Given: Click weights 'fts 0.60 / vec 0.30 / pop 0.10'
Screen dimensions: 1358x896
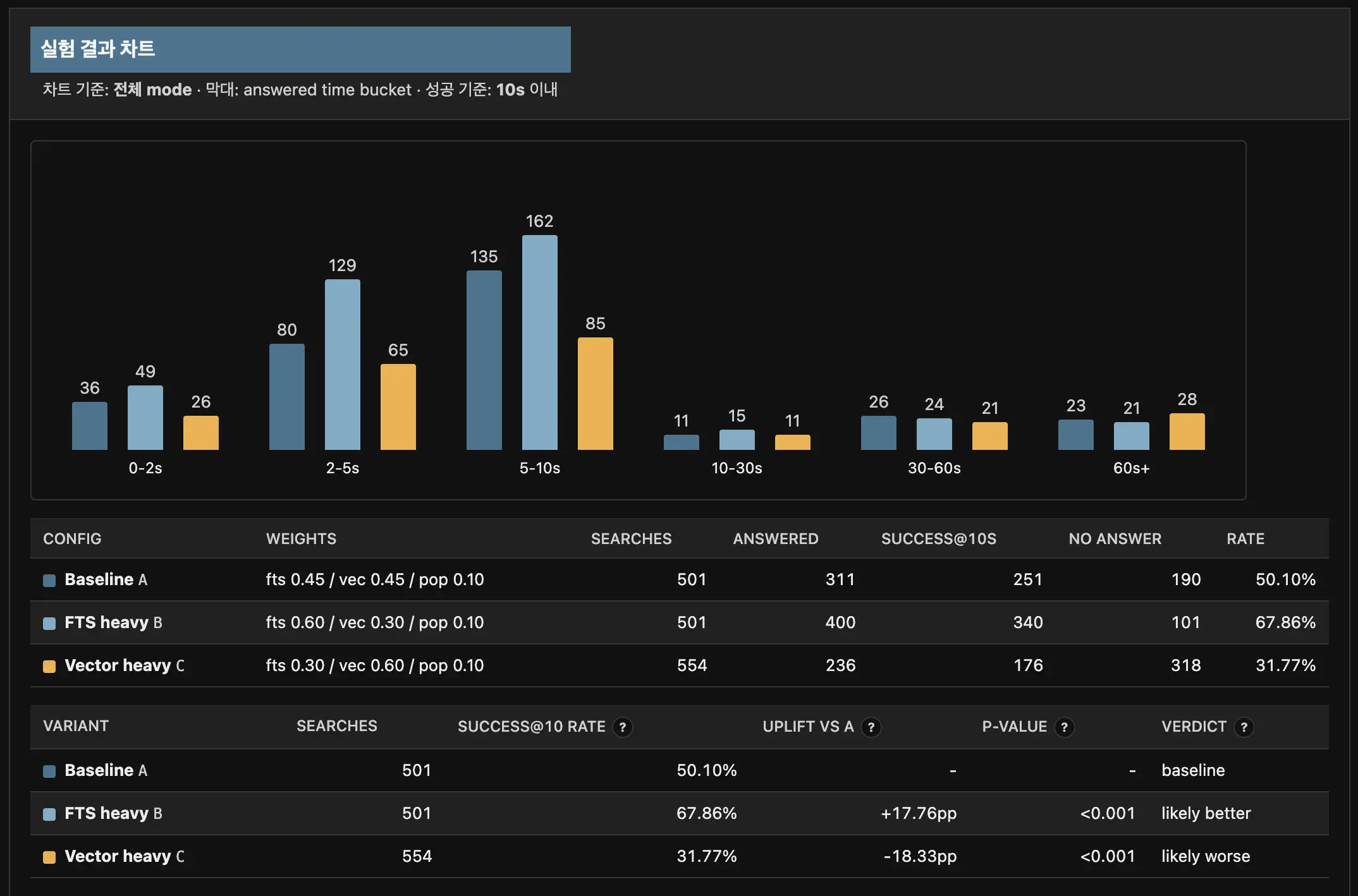Looking at the screenshot, I should pos(375,622).
